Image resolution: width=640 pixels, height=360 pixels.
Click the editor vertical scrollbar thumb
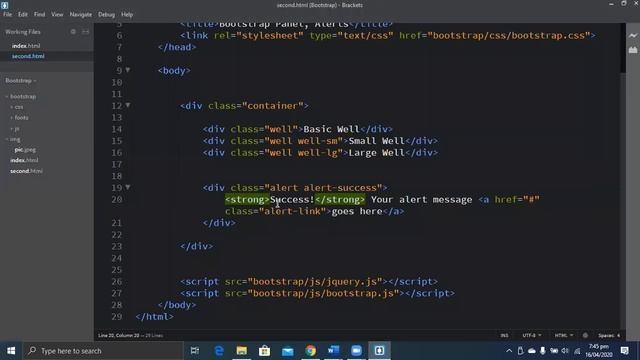623,48
